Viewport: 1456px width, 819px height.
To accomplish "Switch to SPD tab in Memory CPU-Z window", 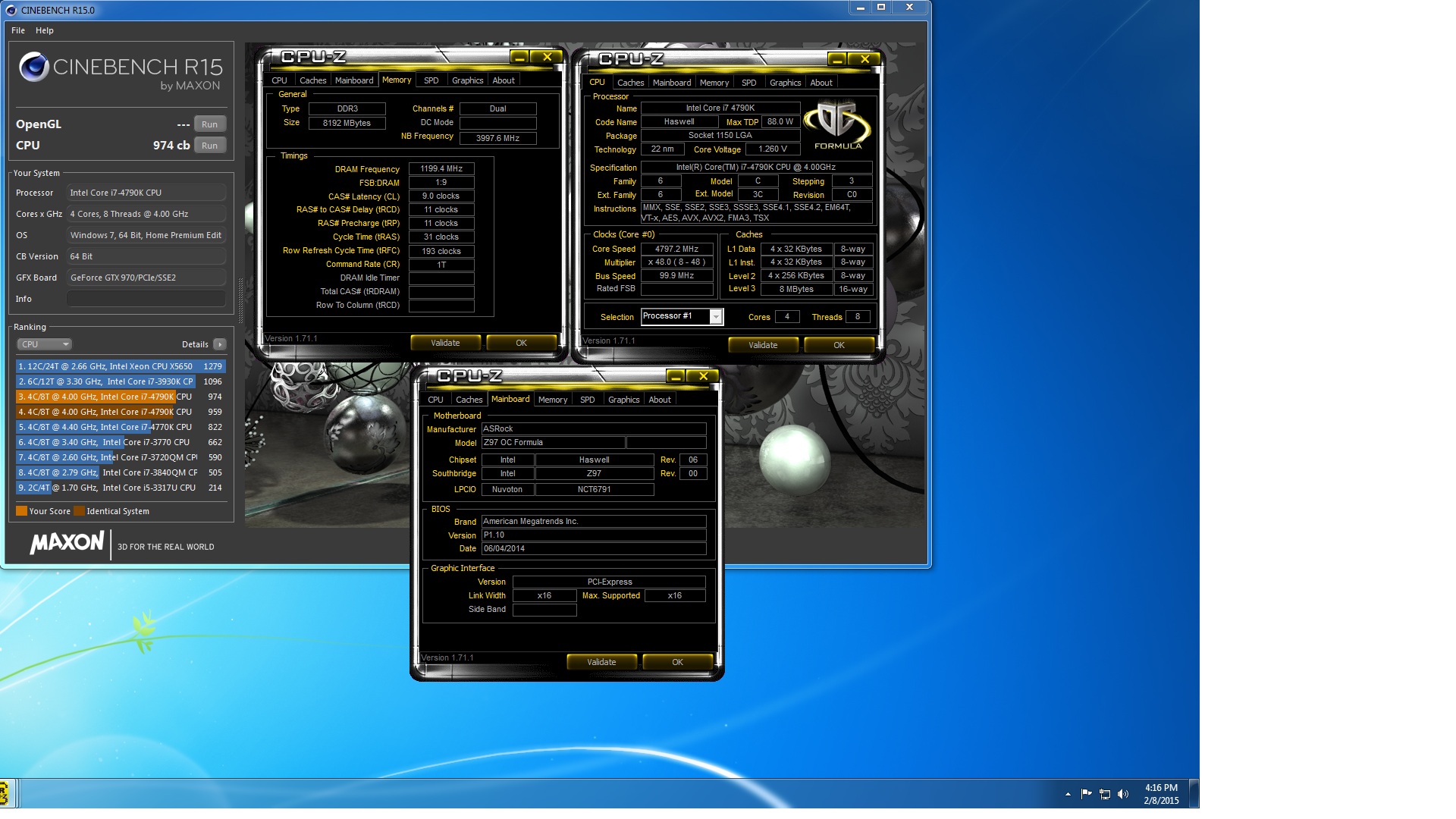I will [431, 80].
